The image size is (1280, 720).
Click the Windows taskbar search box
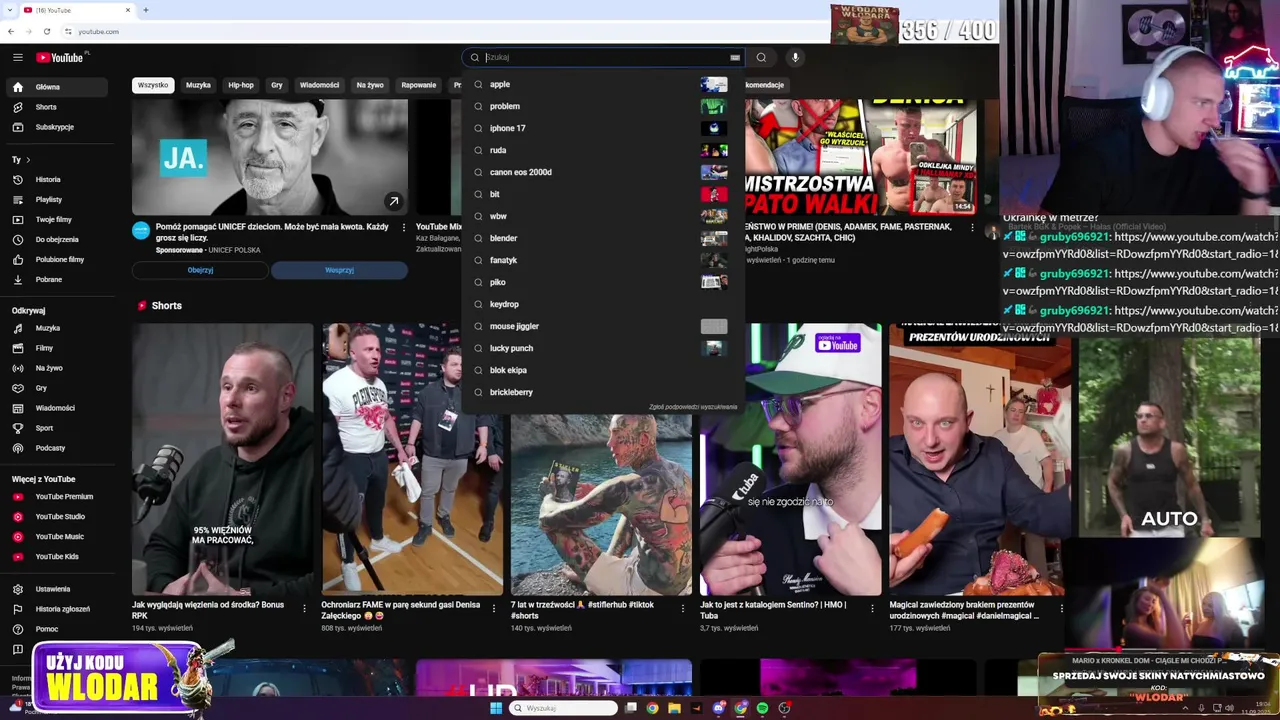pyautogui.click(x=563, y=708)
